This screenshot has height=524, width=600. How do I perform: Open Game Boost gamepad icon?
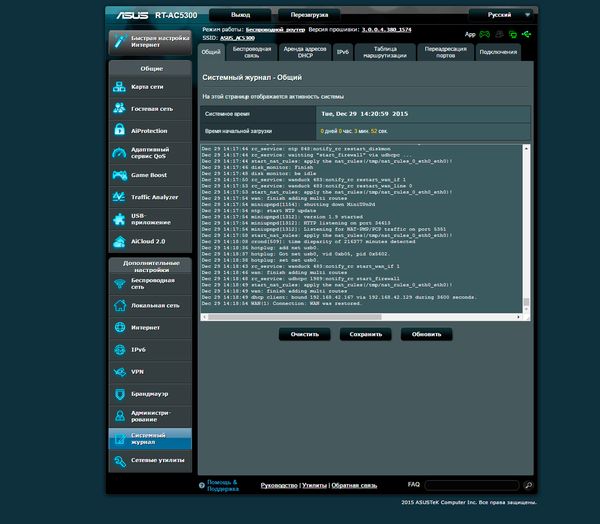coord(119,175)
